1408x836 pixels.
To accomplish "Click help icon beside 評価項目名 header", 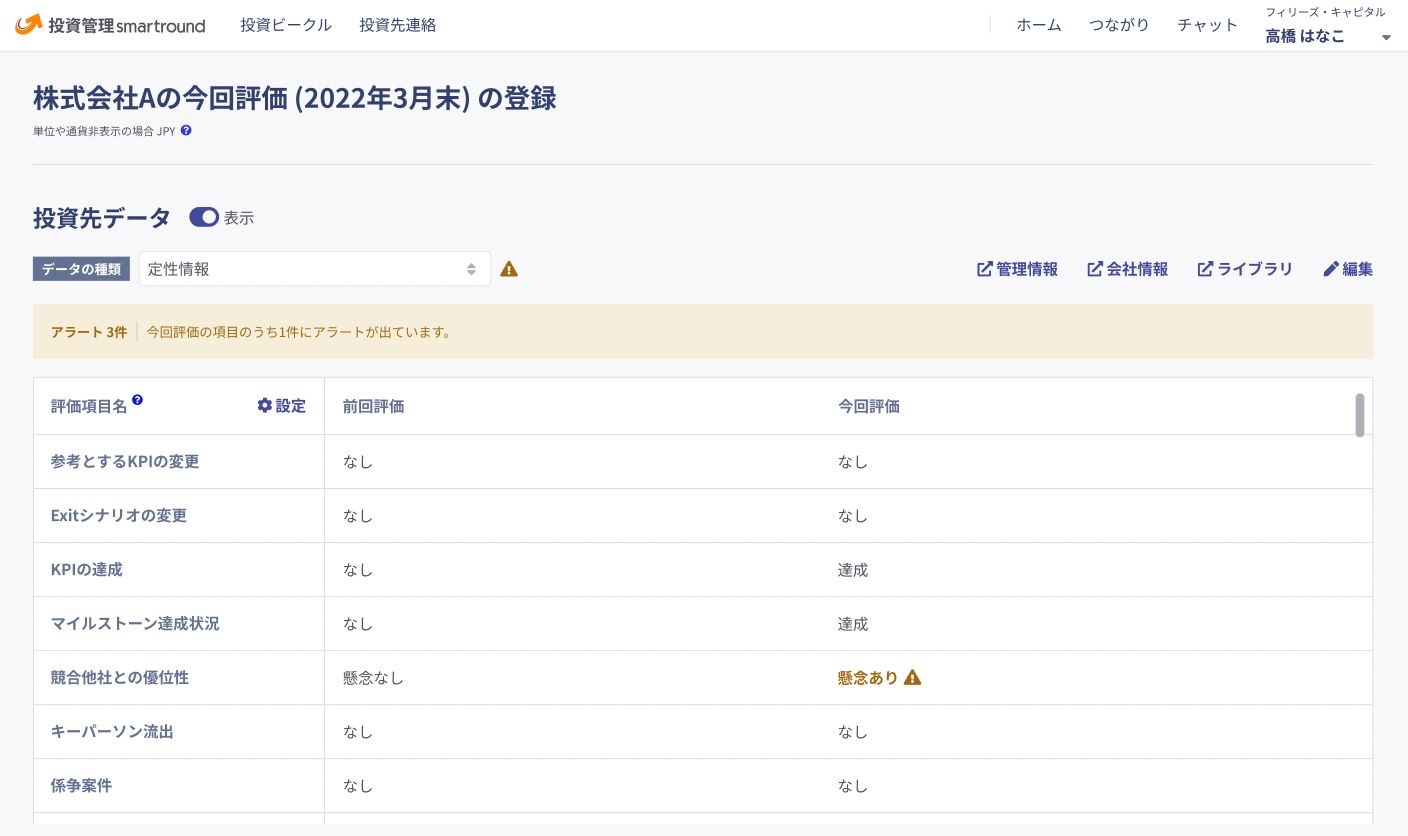I will click(137, 400).
